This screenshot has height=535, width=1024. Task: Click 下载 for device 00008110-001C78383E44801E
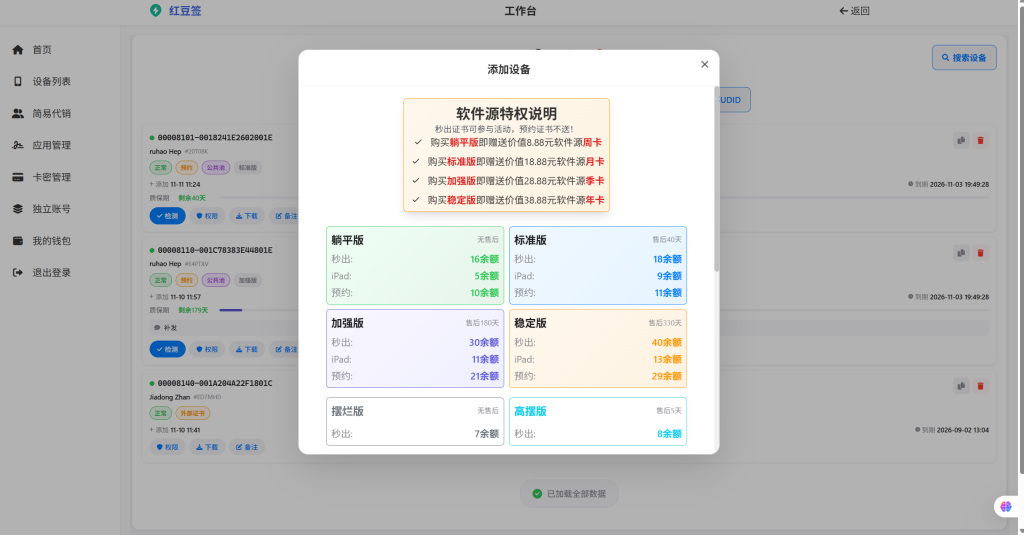point(247,349)
